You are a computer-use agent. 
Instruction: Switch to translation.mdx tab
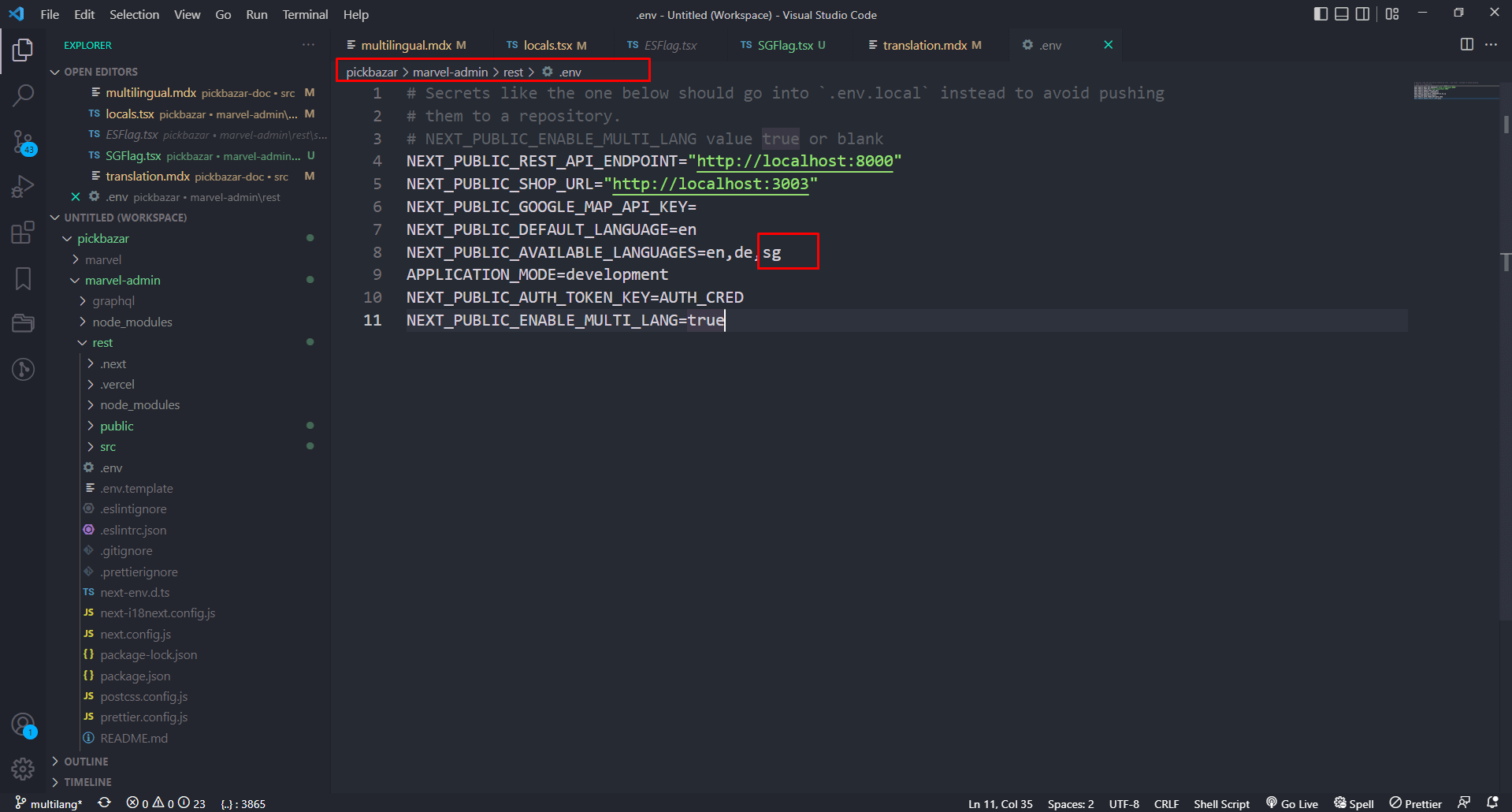tap(925, 45)
